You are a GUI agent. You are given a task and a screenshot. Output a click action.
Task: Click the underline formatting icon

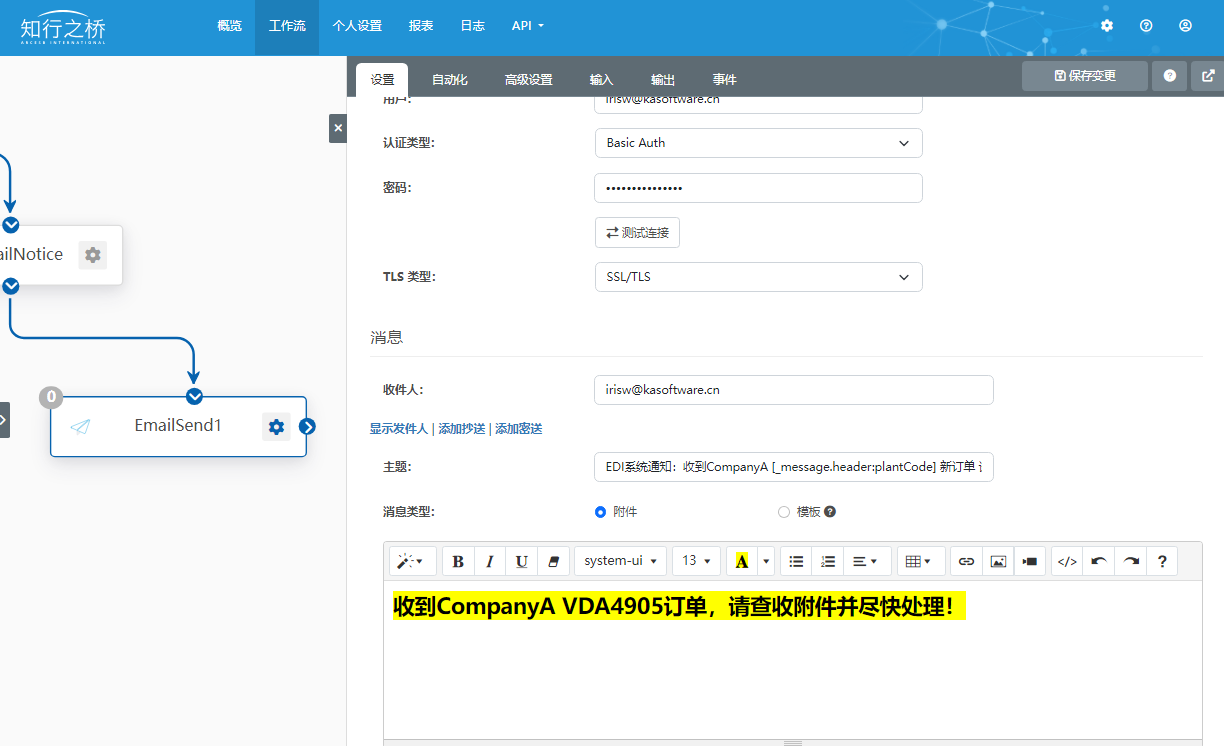pyautogui.click(x=521, y=562)
